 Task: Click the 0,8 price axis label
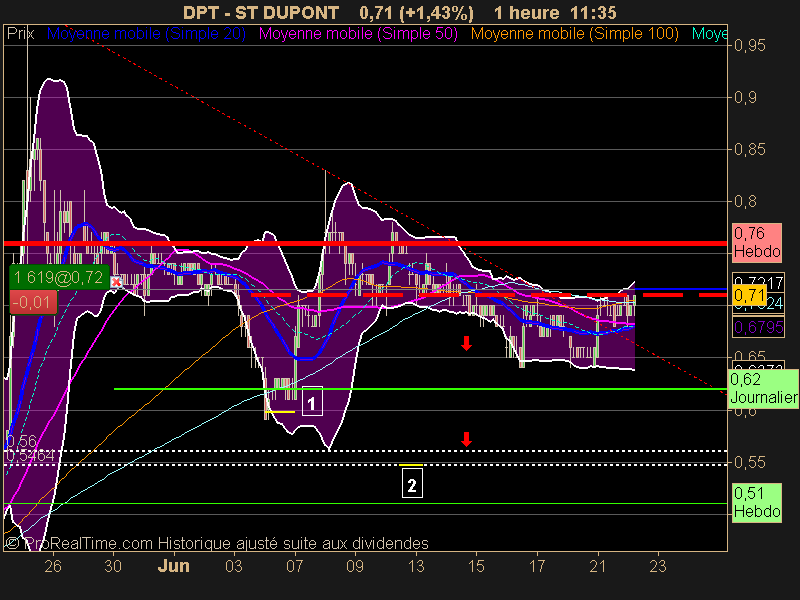click(x=745, y=202)
